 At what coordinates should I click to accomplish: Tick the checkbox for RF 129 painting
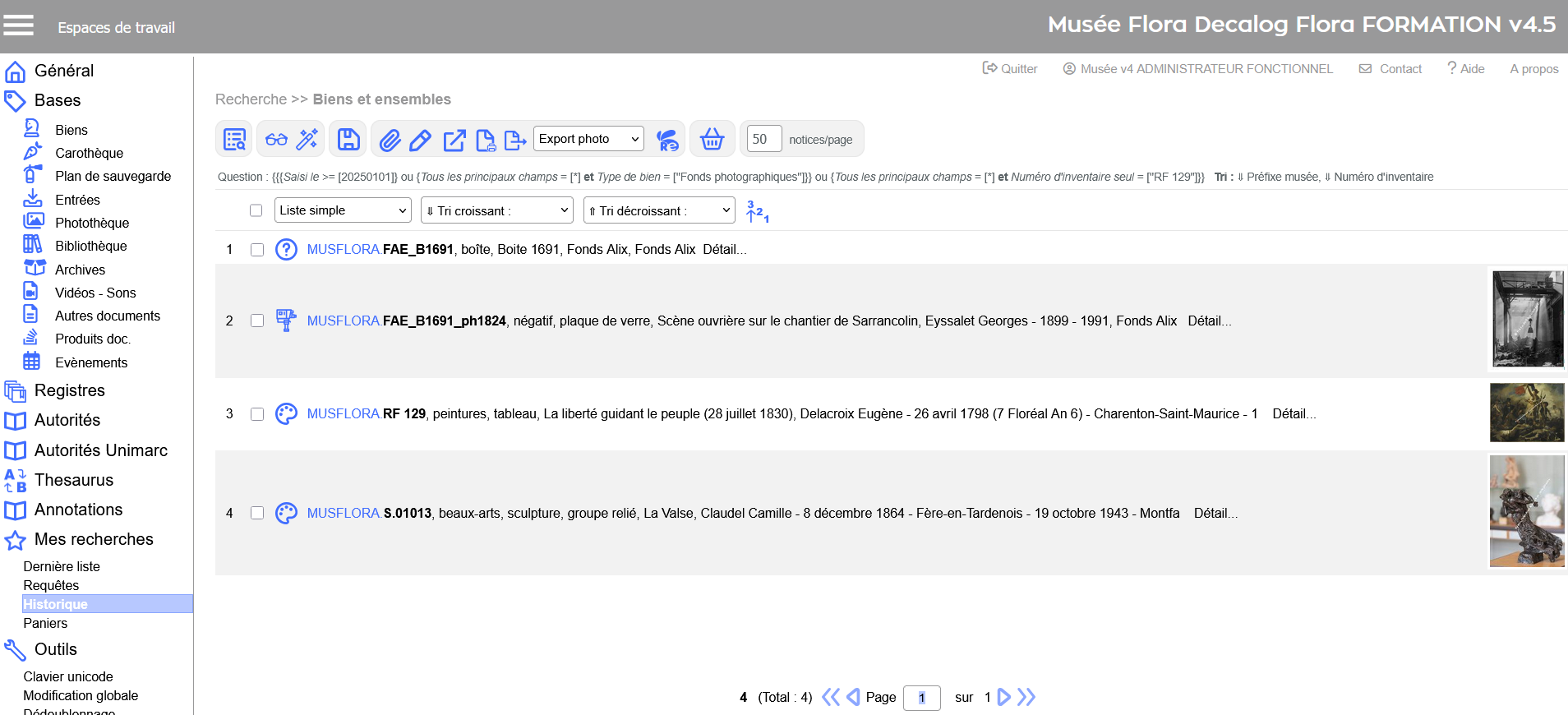(257, 414)
